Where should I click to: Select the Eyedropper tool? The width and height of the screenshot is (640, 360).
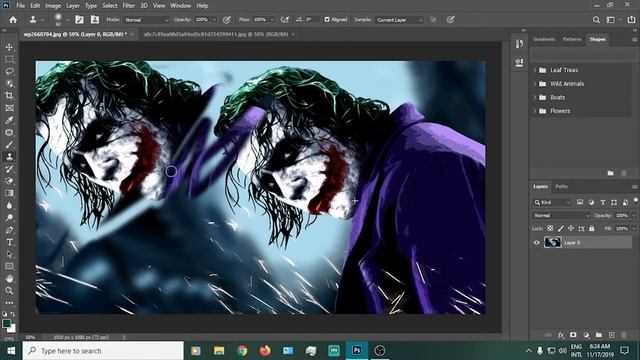pyautogui.click(x=9, y=120)
